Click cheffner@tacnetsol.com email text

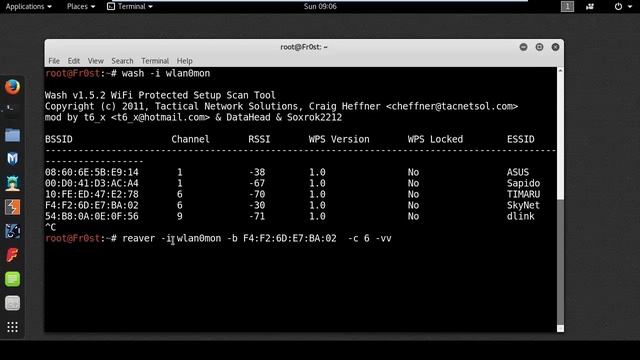pos(452,106)
